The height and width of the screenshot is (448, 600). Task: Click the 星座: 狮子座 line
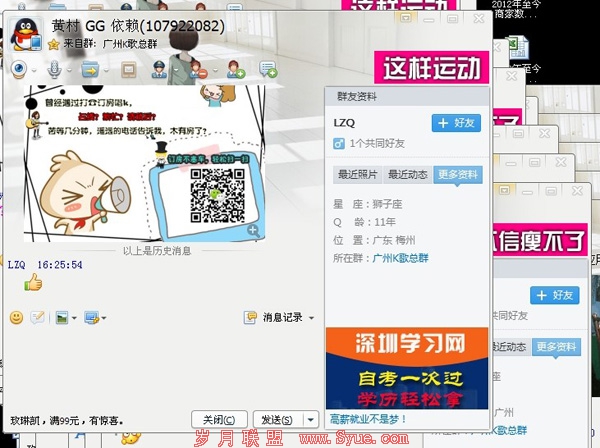click(367, 204)
